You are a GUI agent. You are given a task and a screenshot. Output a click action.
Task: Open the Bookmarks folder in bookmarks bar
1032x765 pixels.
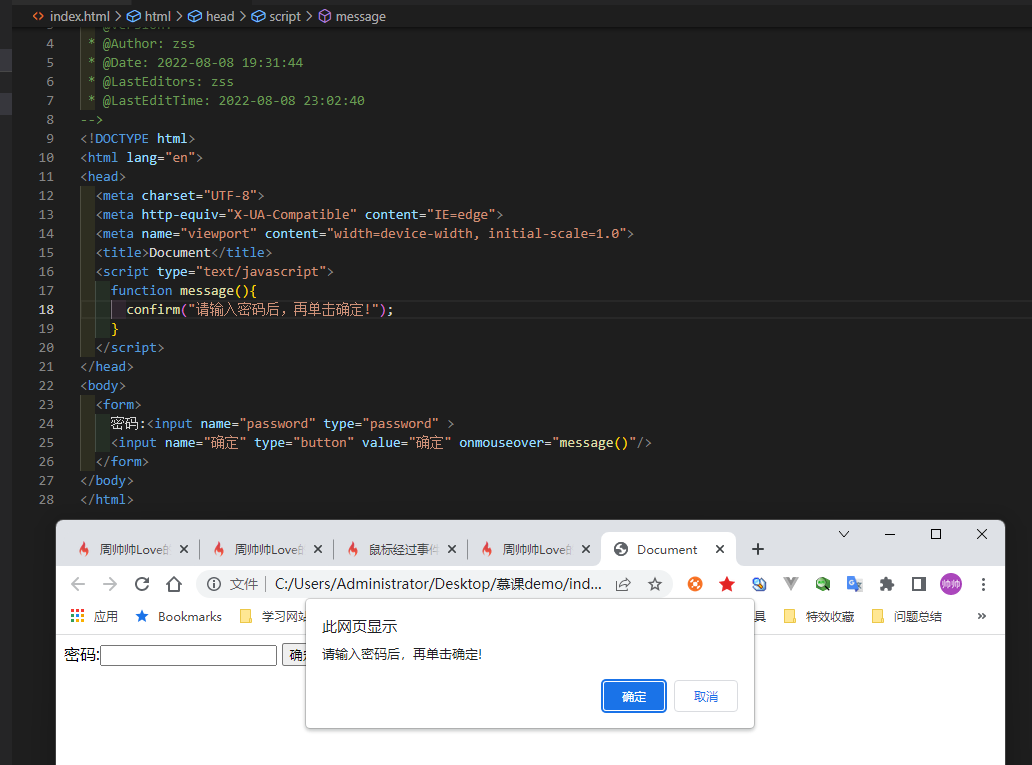[178, 616]
